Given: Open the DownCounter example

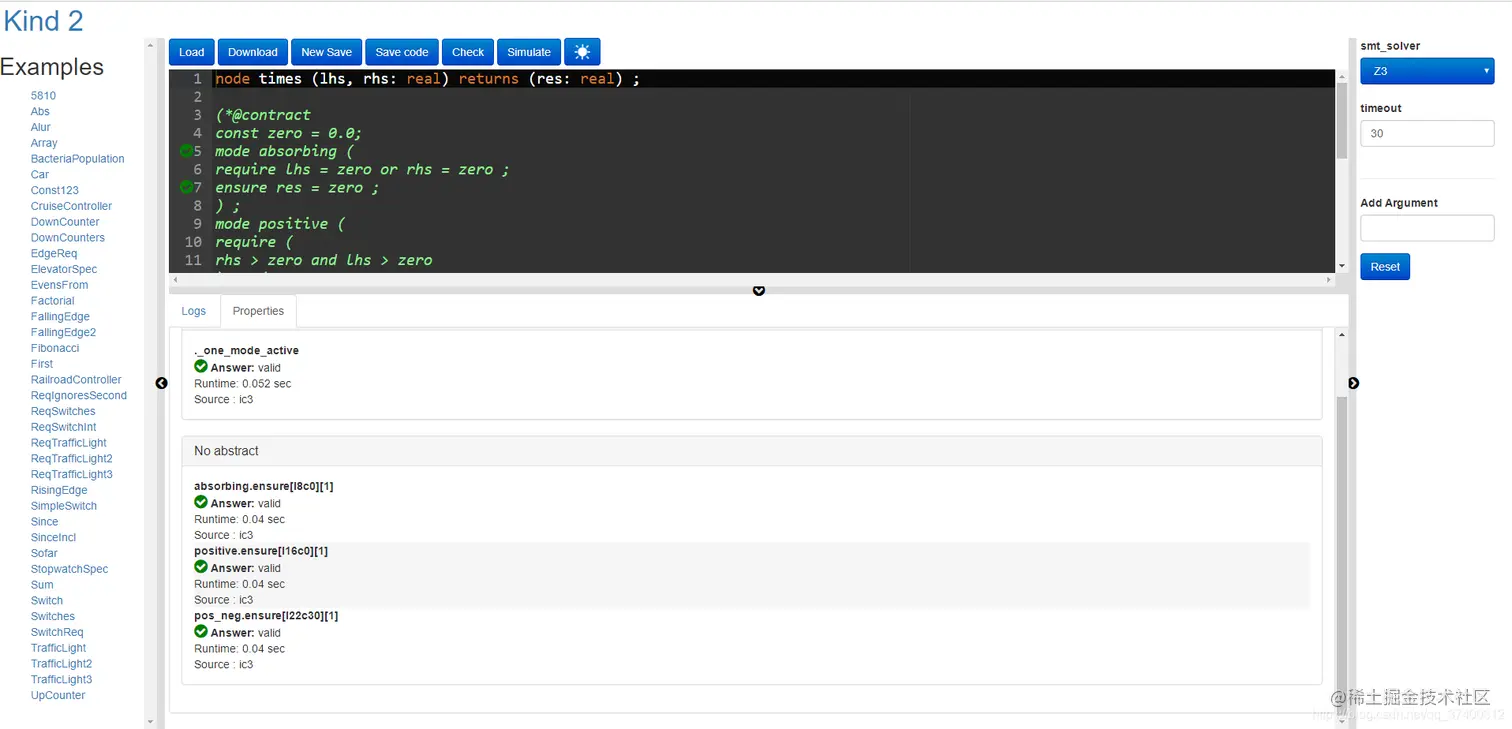Looking at the screenshot, I should (65, 222).
